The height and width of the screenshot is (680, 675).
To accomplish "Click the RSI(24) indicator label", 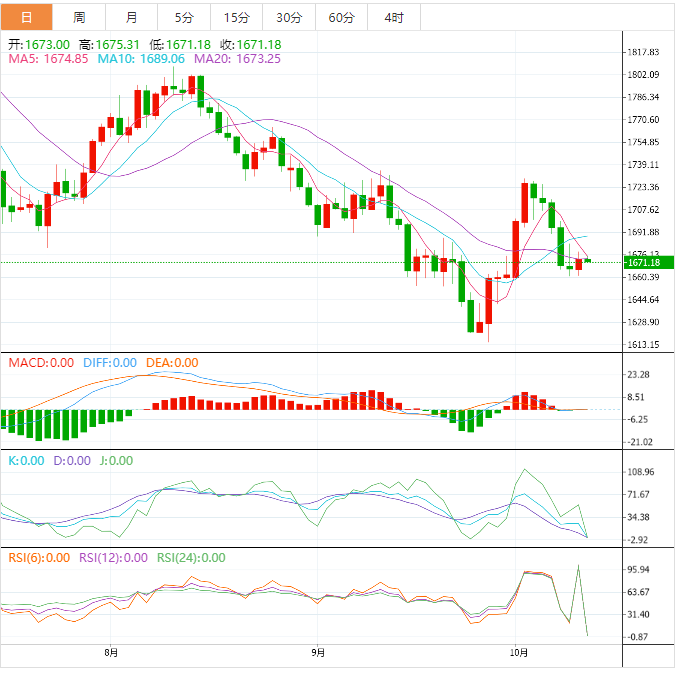I will tap(191, 558).
